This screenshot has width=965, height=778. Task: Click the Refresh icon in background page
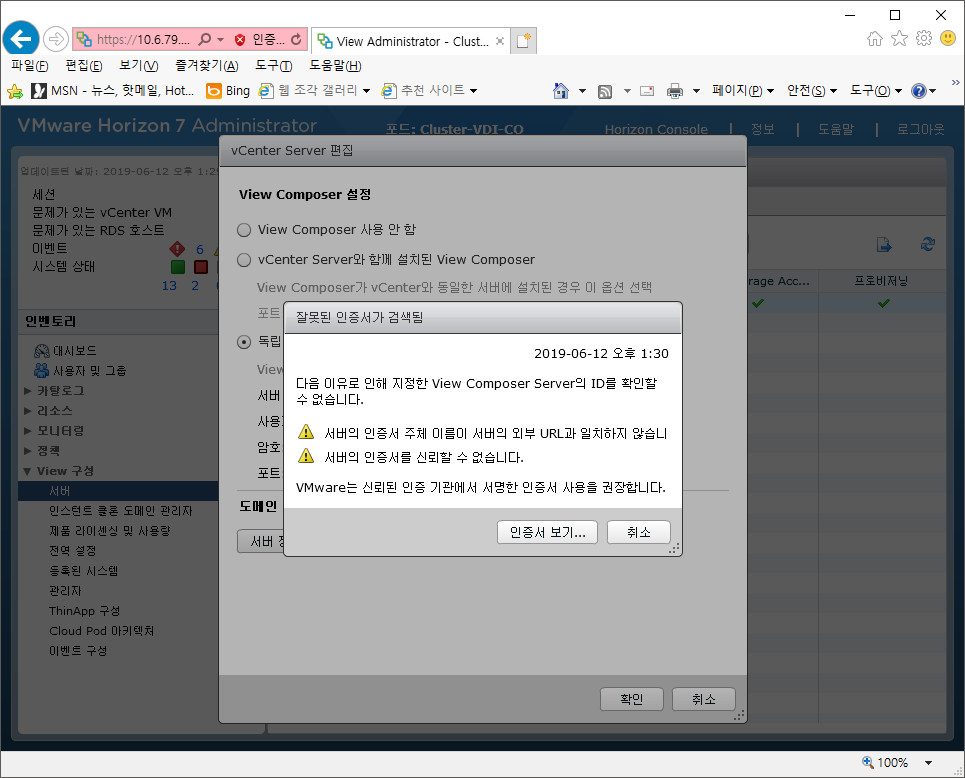[x=928, y=244]
